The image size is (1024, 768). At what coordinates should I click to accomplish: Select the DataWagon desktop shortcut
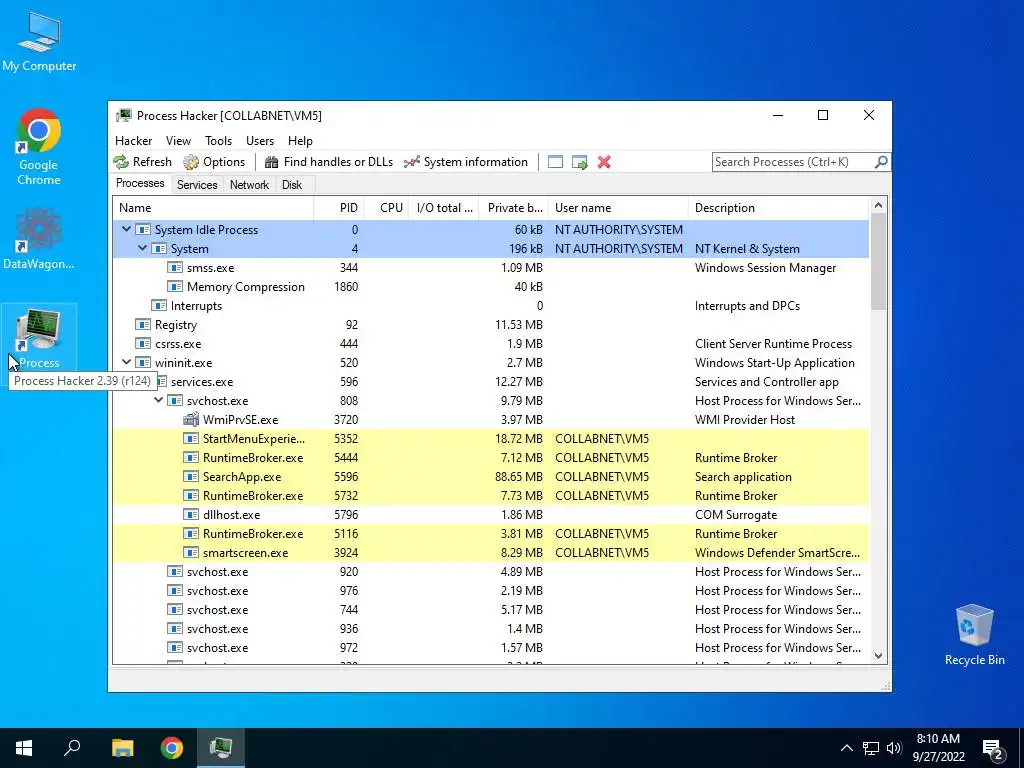39,239
